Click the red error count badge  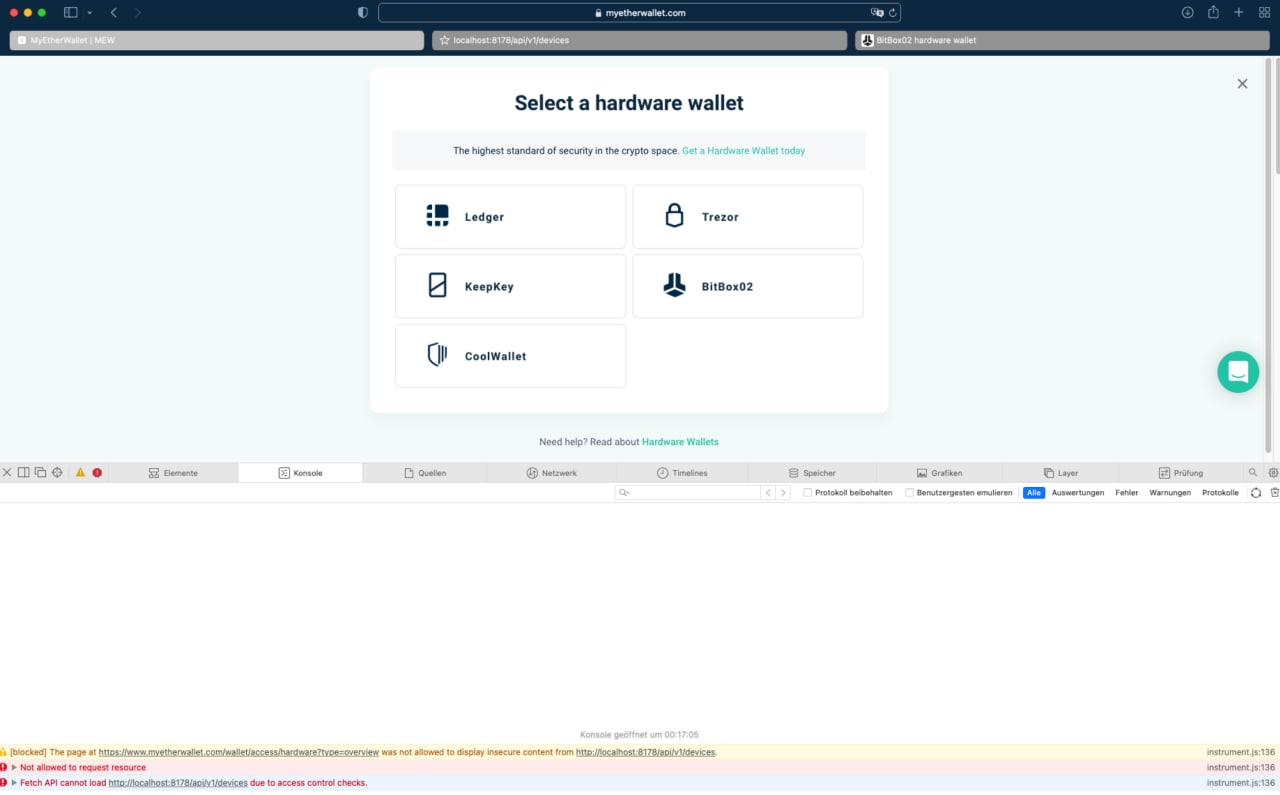[x=97, y=472]
